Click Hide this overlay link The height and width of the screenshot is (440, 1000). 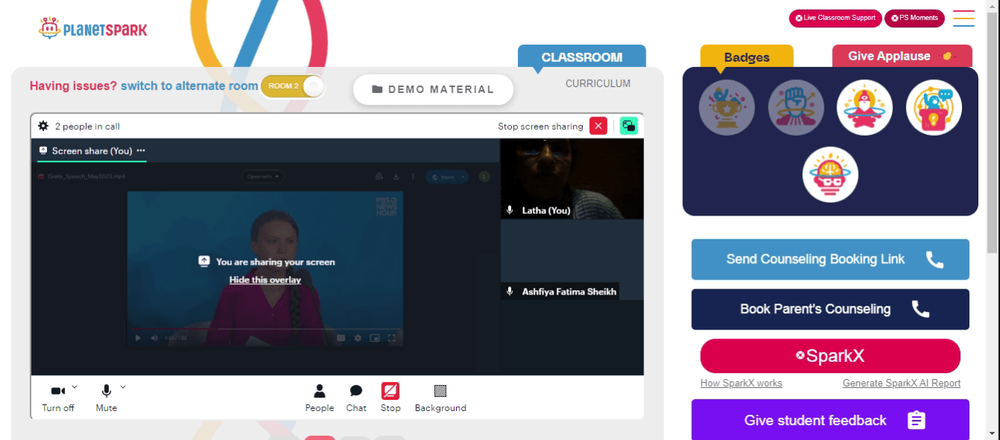(x=265, y=280)
